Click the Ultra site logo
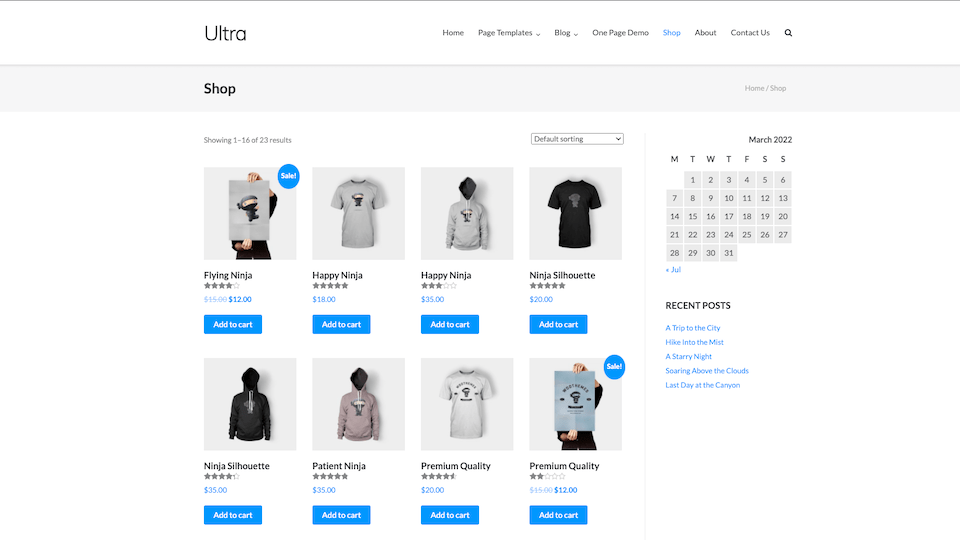The width and height of the screenshot is (960, 540). (x=225, y=33)
